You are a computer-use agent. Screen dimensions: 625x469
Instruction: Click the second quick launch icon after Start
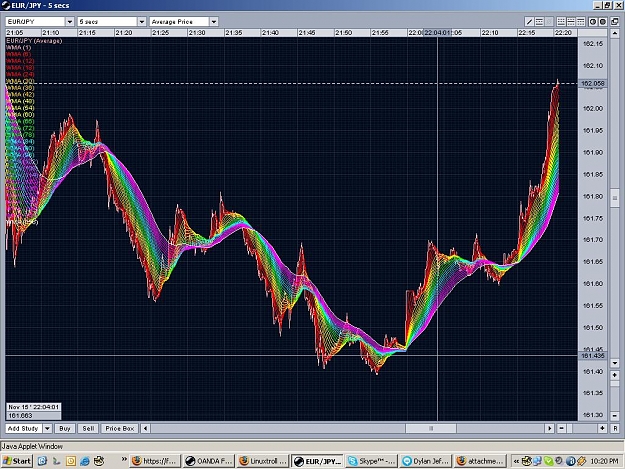coord(57,461)
